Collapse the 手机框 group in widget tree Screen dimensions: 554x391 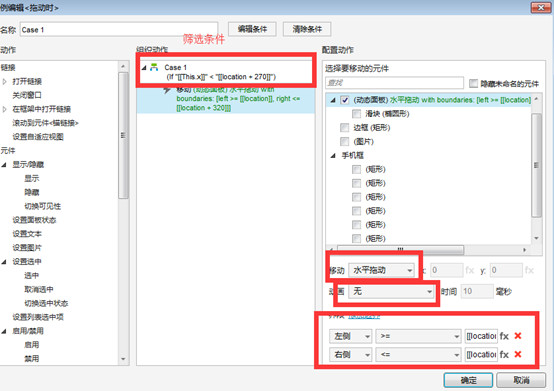pyautogui.click(x=333, y=155)
